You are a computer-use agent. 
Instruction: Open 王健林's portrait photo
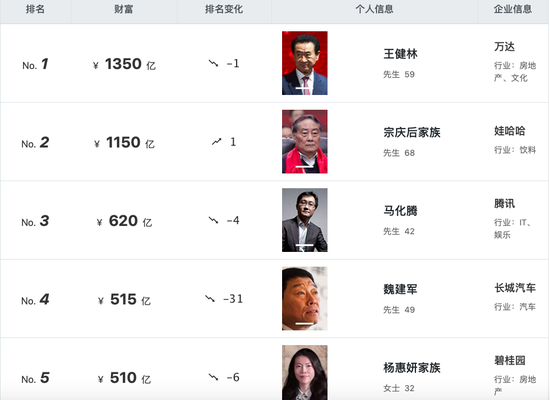304,63
